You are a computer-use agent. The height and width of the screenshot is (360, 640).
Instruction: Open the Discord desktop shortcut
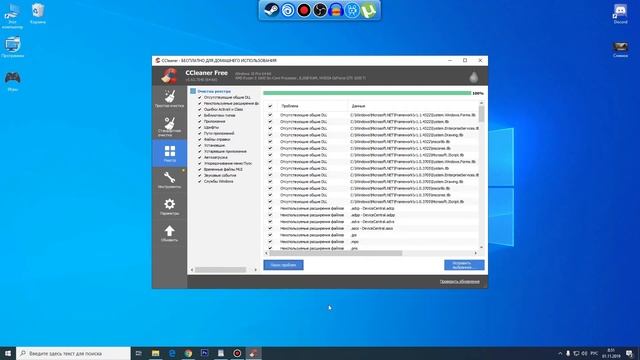(620, 14)
